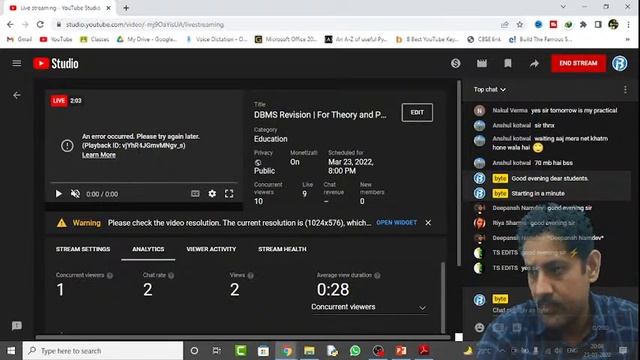The image size is (640, 360).
Task: Click the browser address bar
Action: (x=278, y=24)
